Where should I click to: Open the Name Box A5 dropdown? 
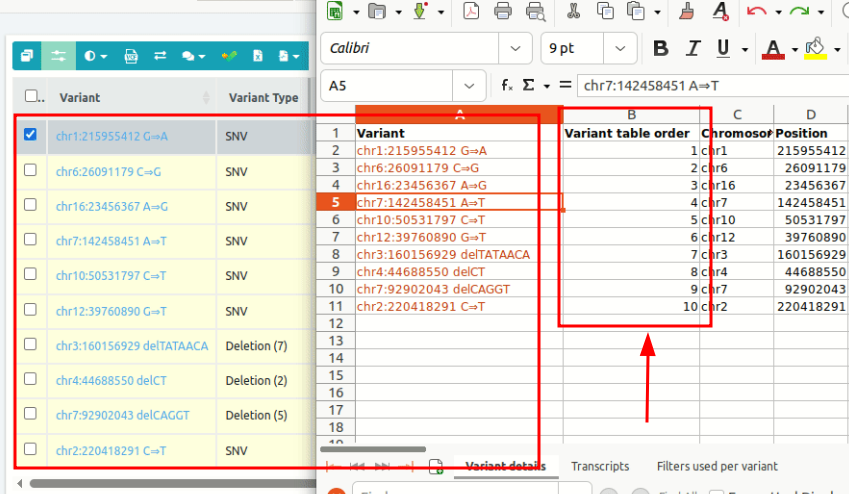tap(469, 86)
